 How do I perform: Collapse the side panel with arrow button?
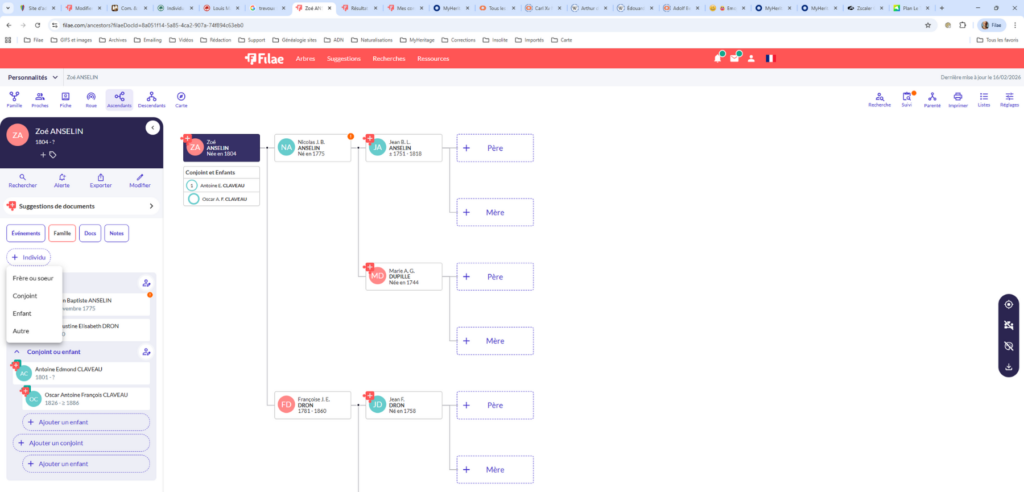152,127
